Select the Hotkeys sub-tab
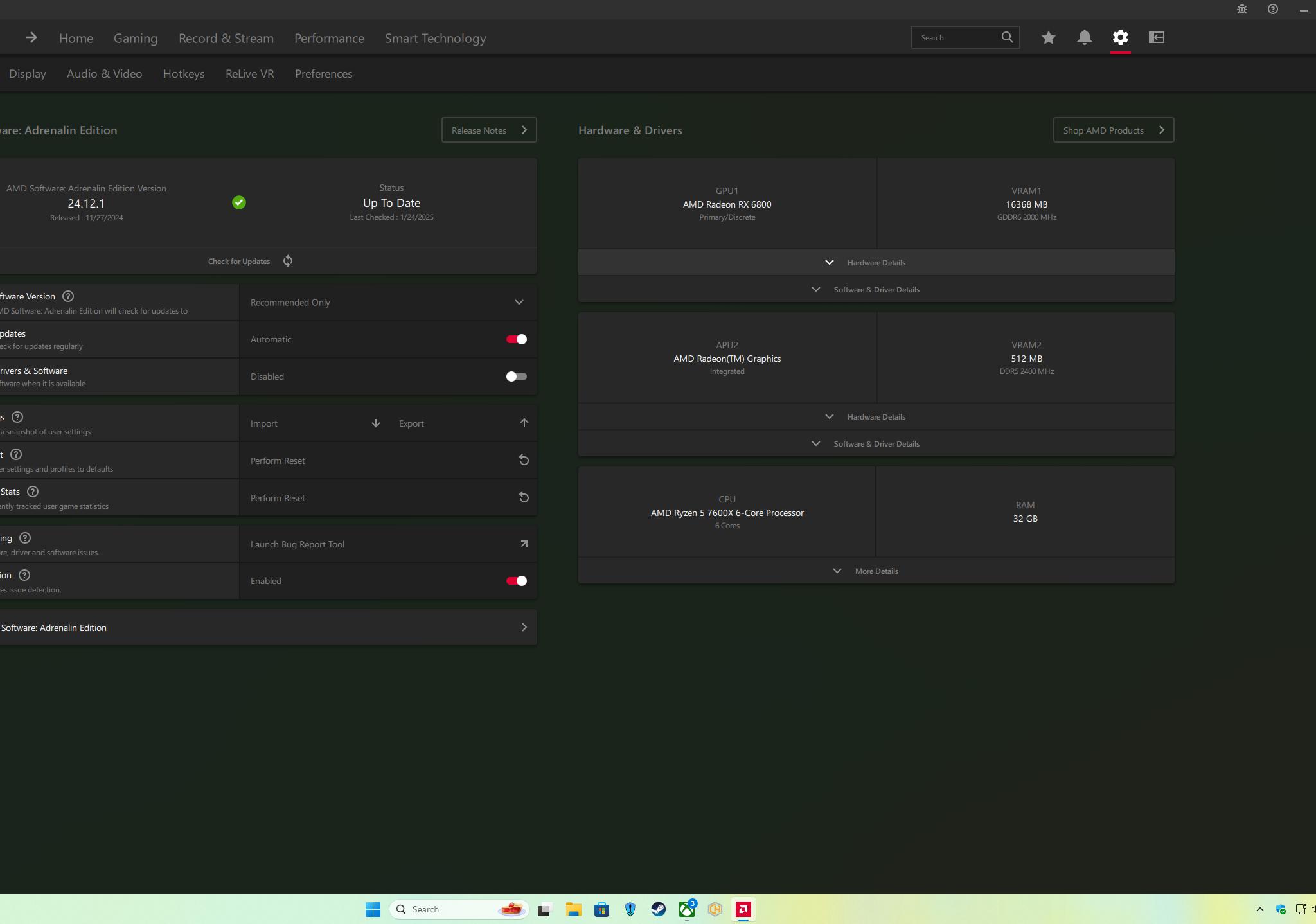1316x924 pixels. 184,74
